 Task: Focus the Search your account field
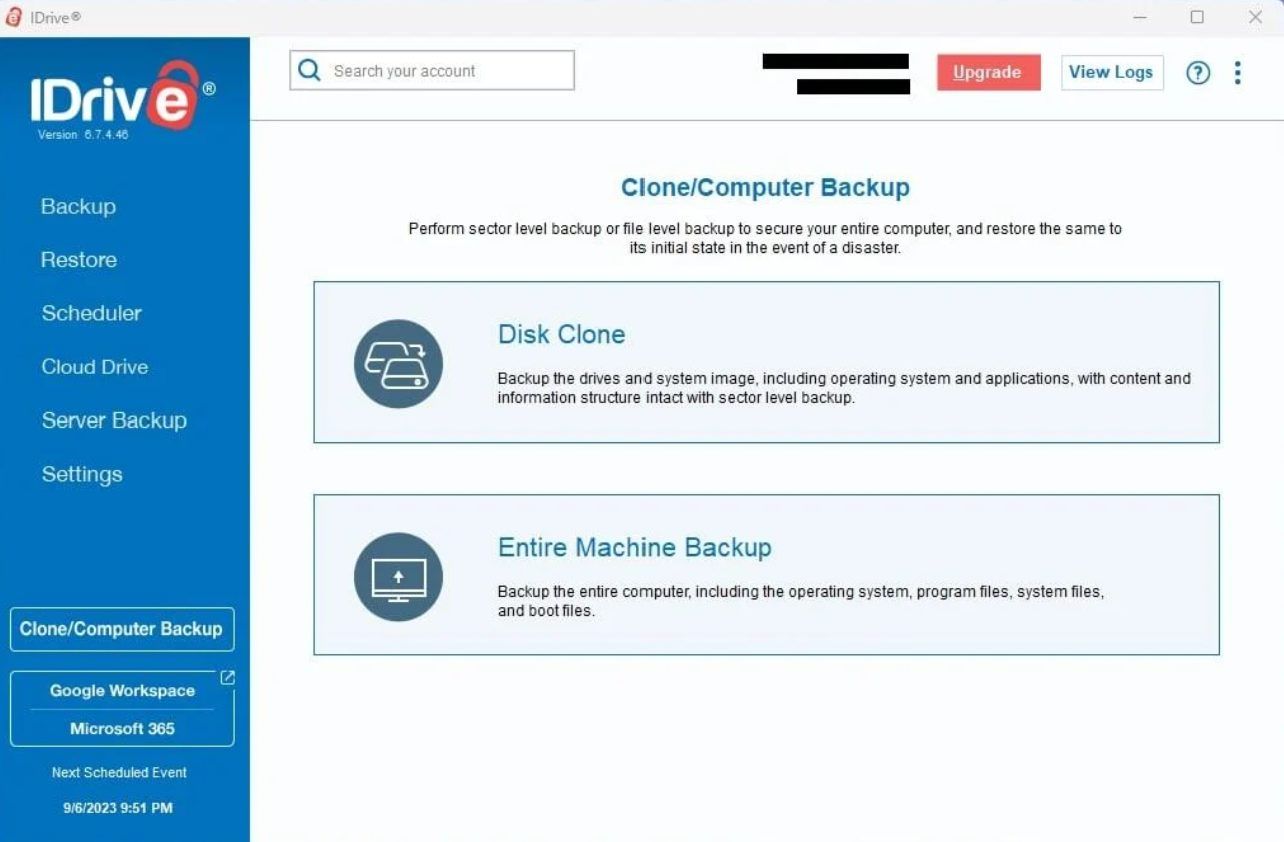tap(432, 71)
